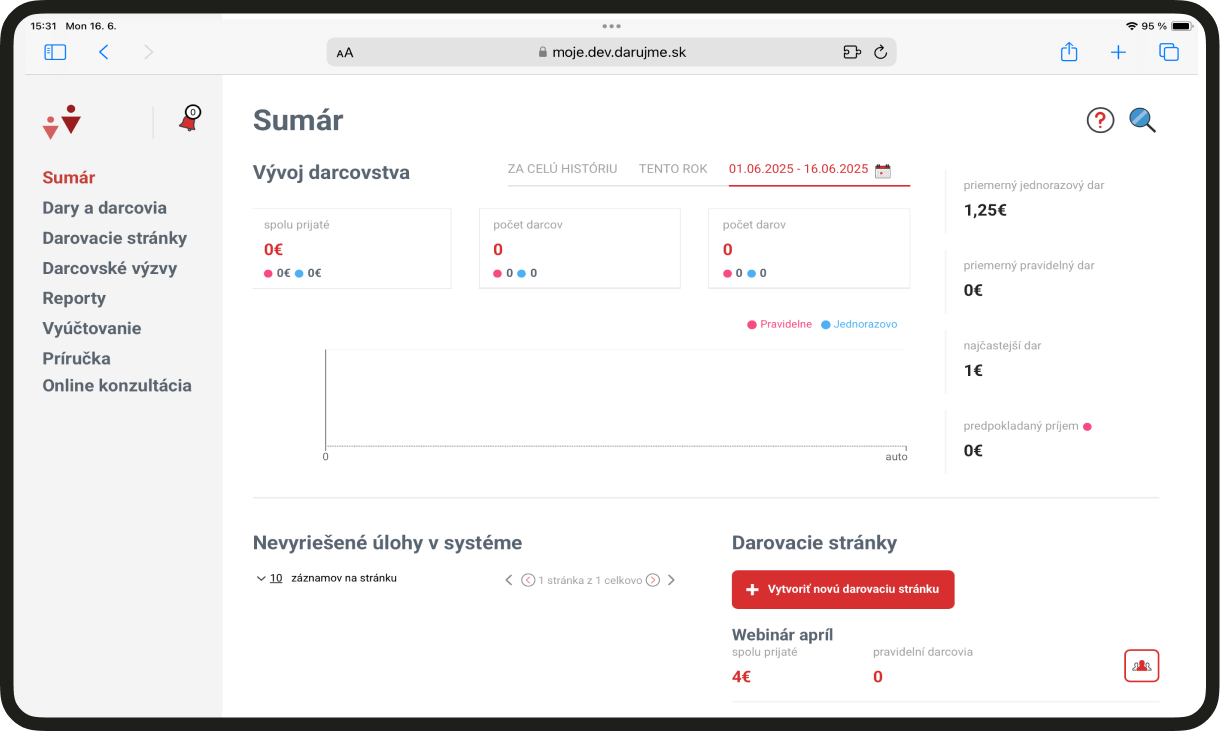Show Safari's sidebar panel
The width and height of the screenshot is (1220, 731).
(55, 52)
